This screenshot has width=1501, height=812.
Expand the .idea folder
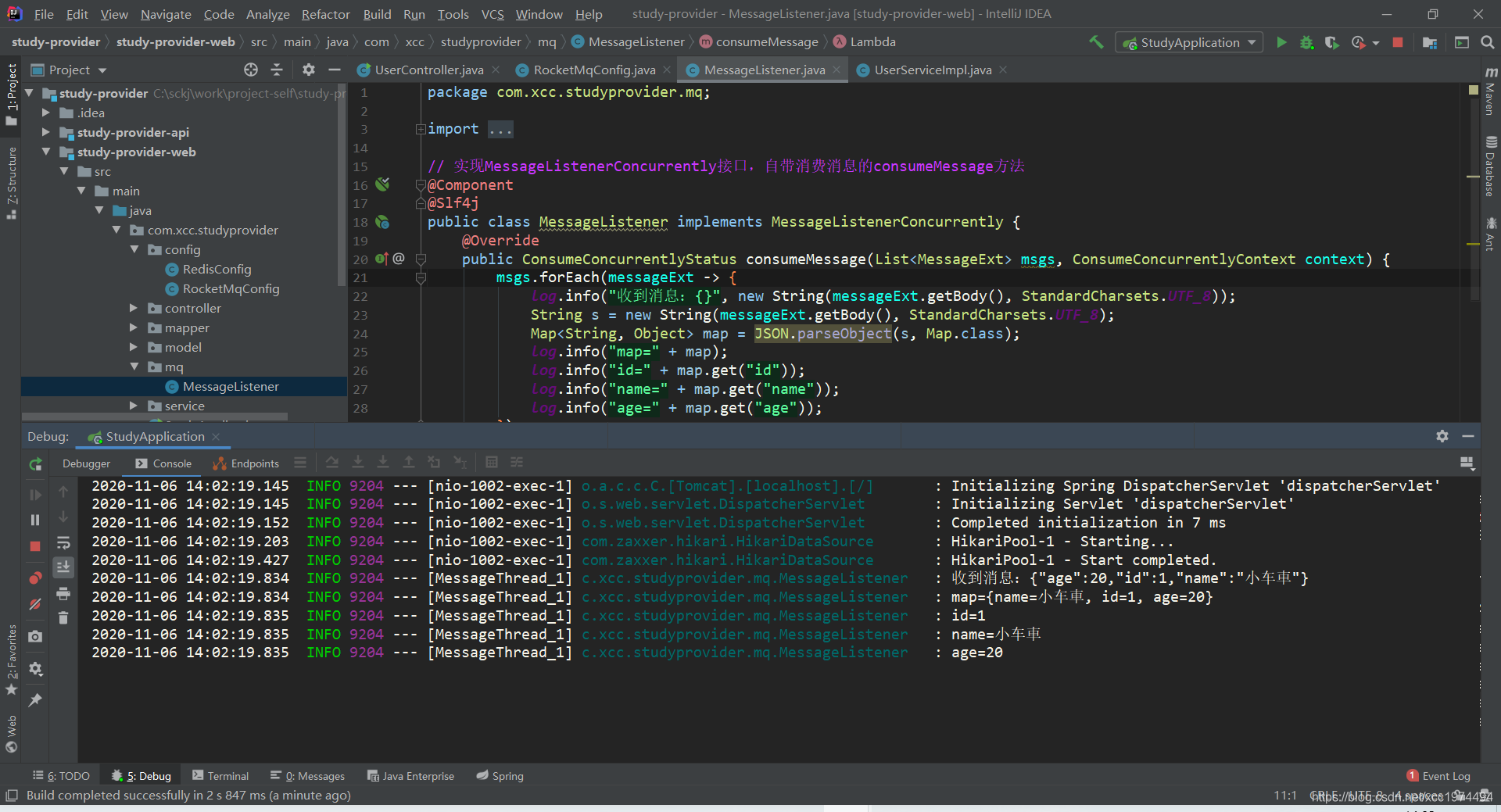point(47,113)
